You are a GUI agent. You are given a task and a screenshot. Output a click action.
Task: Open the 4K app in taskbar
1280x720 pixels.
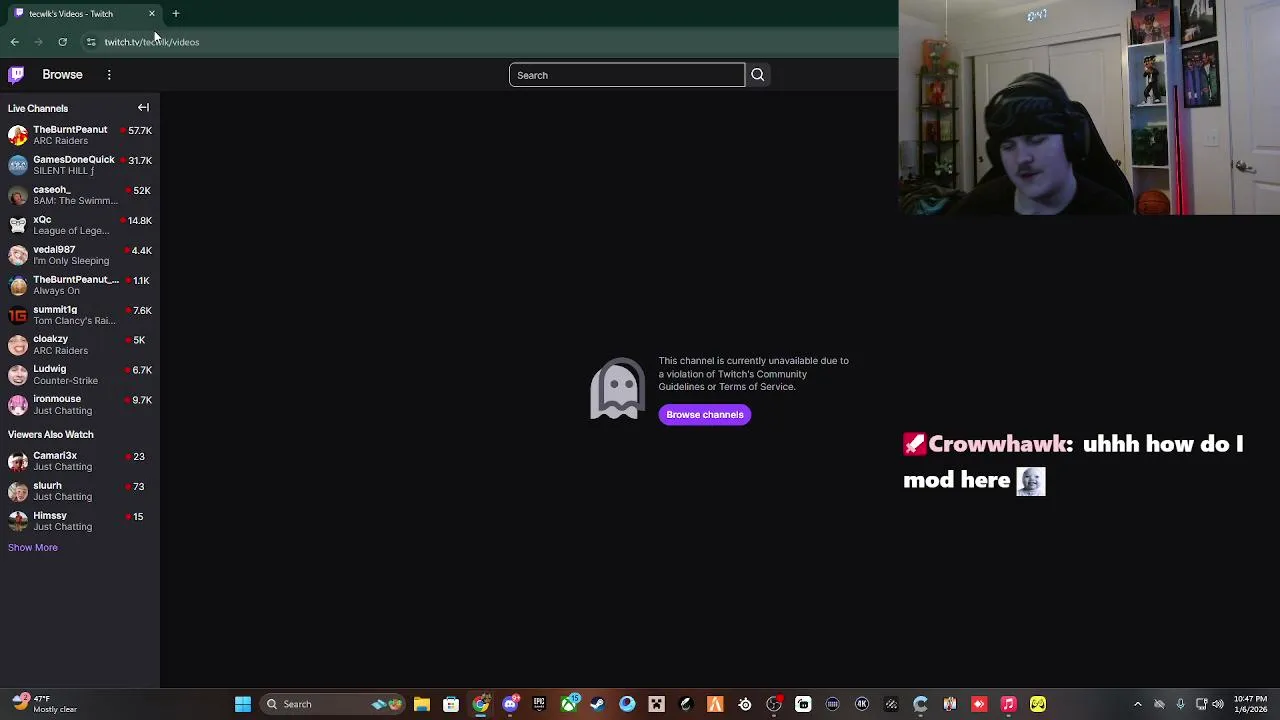pyautogui.click(x=862, y=704)
